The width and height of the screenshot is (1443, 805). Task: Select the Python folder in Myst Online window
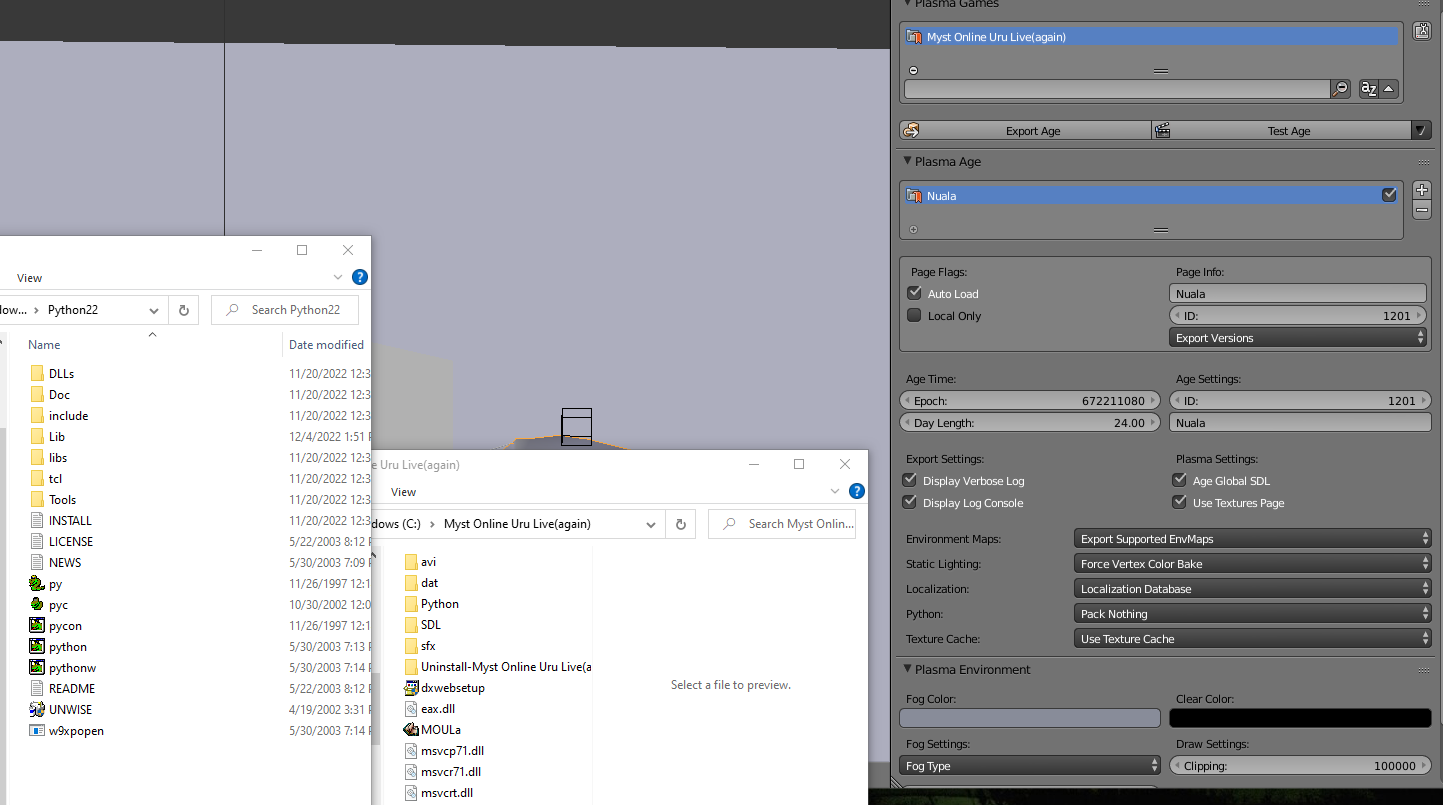(x=432, y=604)
